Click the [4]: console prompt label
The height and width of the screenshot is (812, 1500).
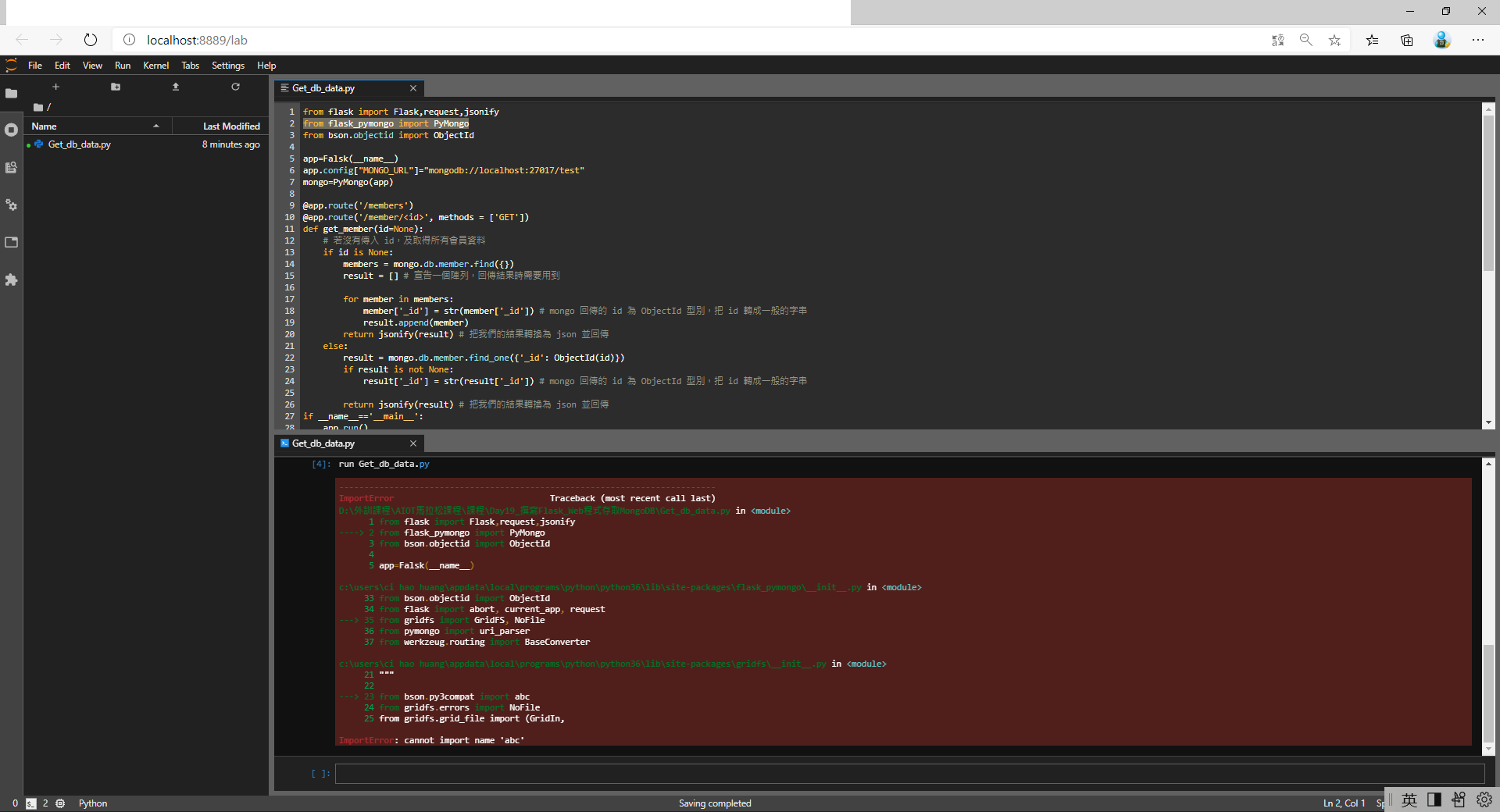coord(321,464)
